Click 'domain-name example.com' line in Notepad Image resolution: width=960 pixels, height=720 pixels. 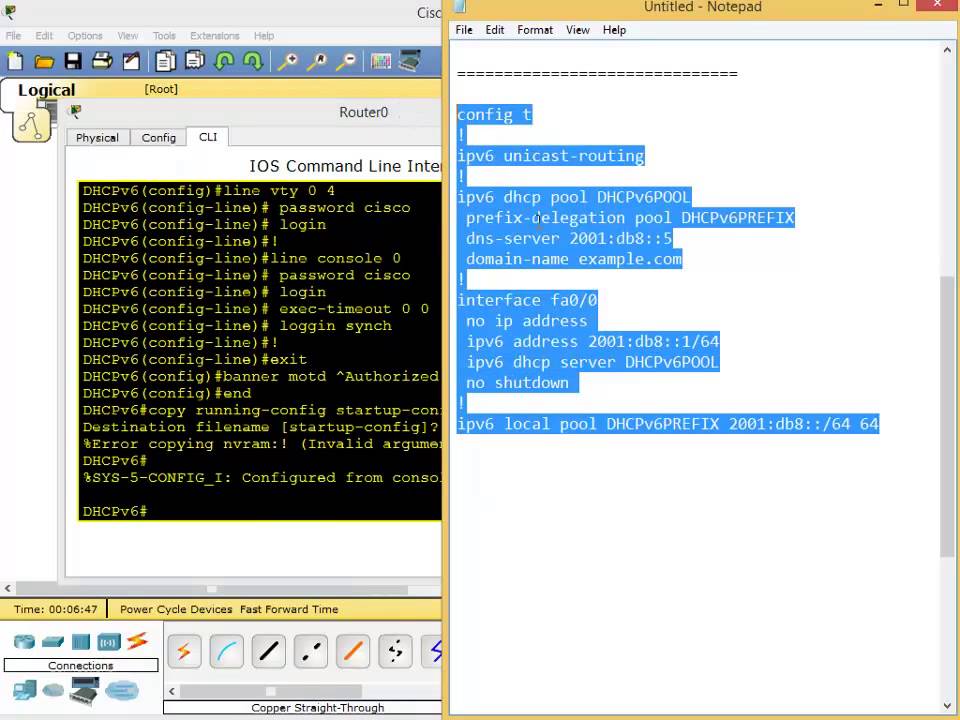[574, 259]
